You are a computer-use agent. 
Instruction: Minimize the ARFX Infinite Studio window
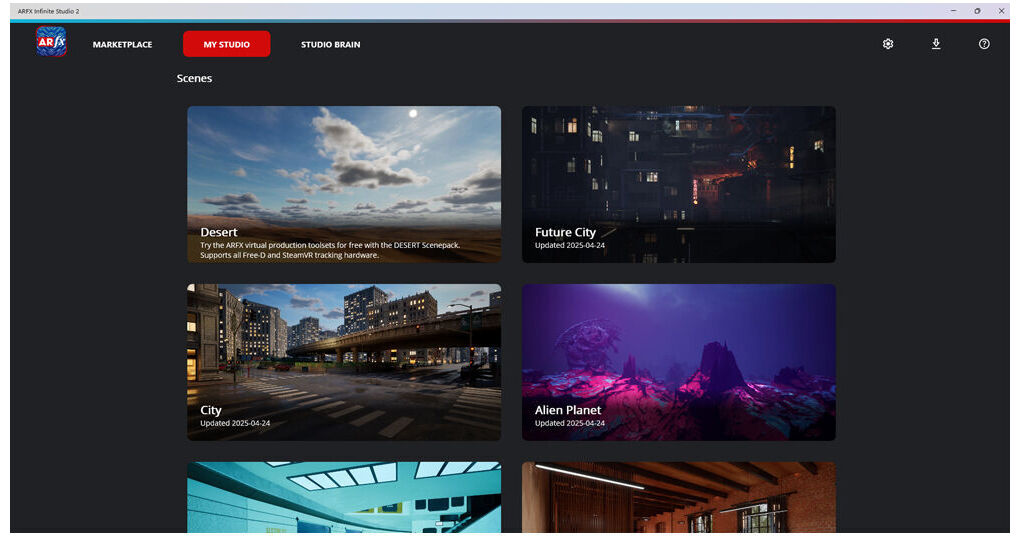tap(954, 11)
